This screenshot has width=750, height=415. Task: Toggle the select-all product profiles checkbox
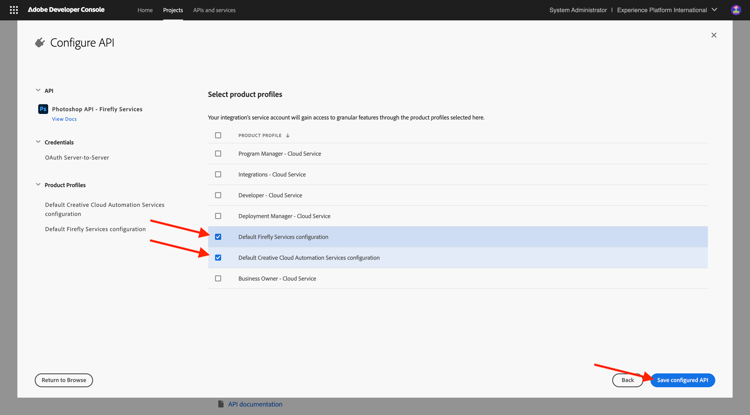pos(218,135)
